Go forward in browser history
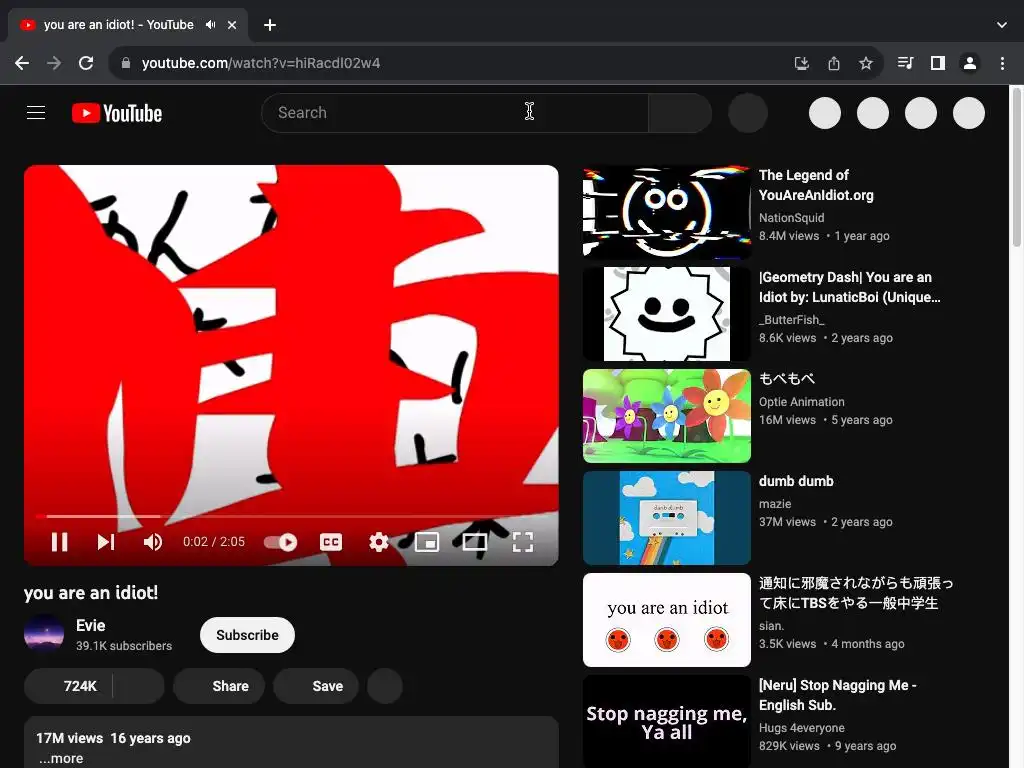This screenshot has height=768, width=1024. click(54, 63)
